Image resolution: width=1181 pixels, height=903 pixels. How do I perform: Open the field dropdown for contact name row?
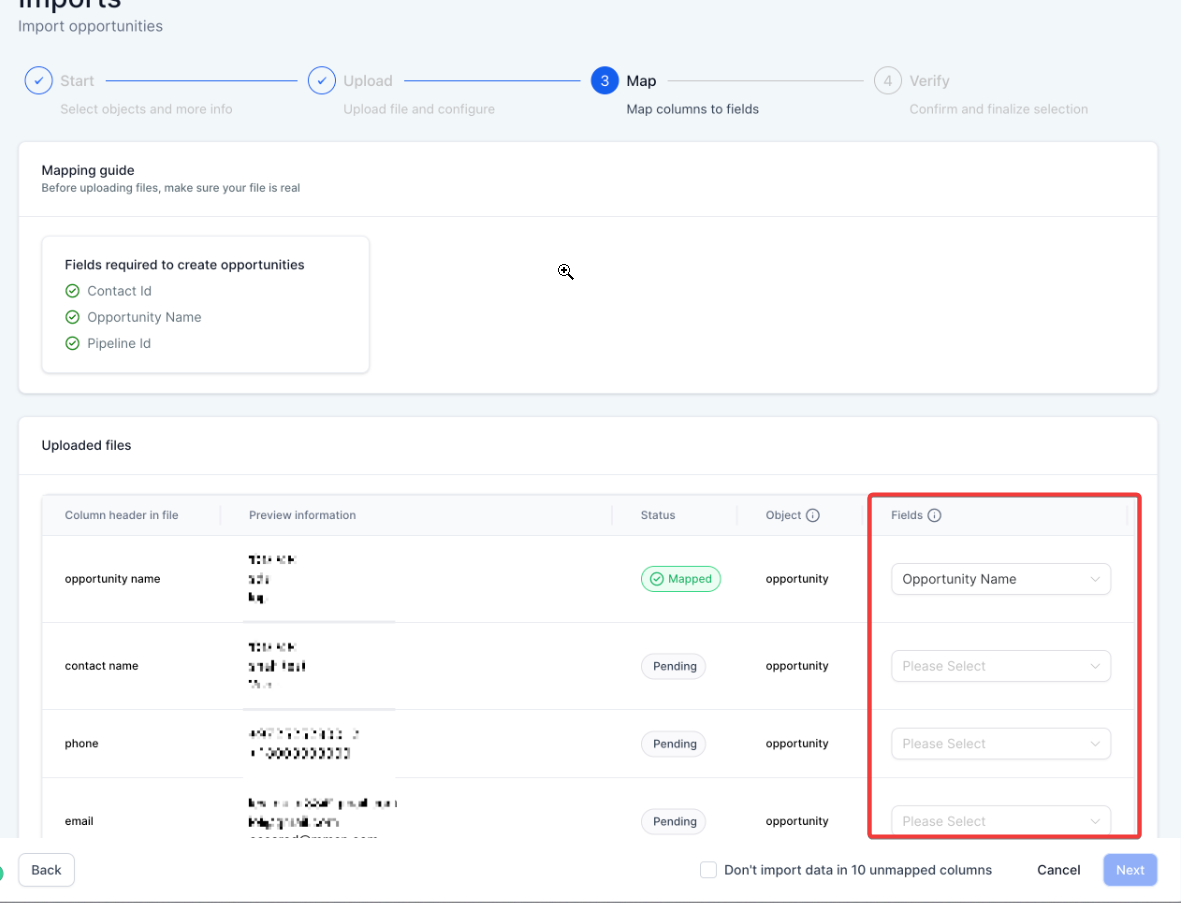1000,666
